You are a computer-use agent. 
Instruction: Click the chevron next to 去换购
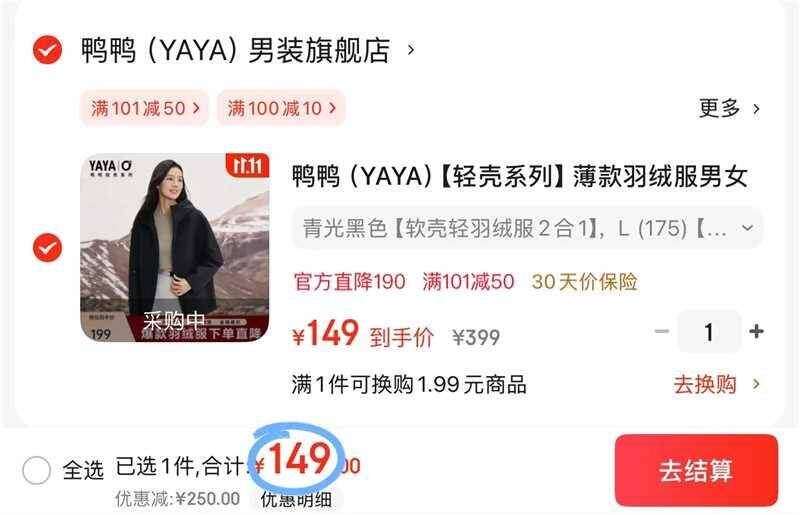[756, 384]
